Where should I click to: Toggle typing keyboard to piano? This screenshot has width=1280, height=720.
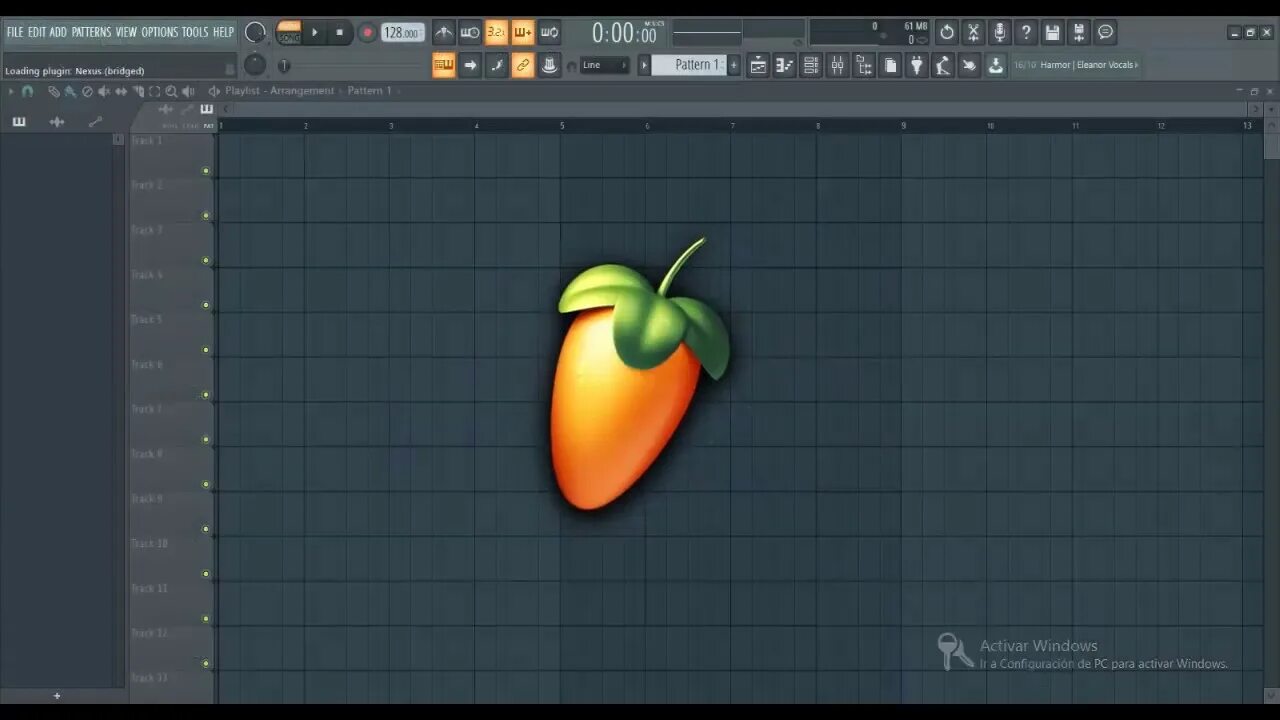click(444, 65)
